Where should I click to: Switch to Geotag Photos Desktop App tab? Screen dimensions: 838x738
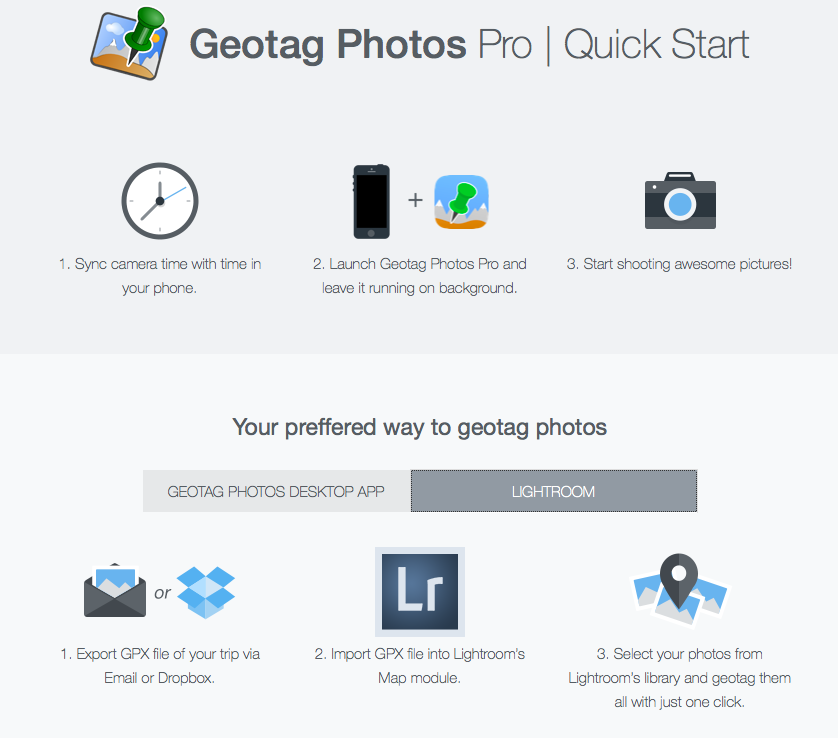pyautogui.click(x=276, y=492)
